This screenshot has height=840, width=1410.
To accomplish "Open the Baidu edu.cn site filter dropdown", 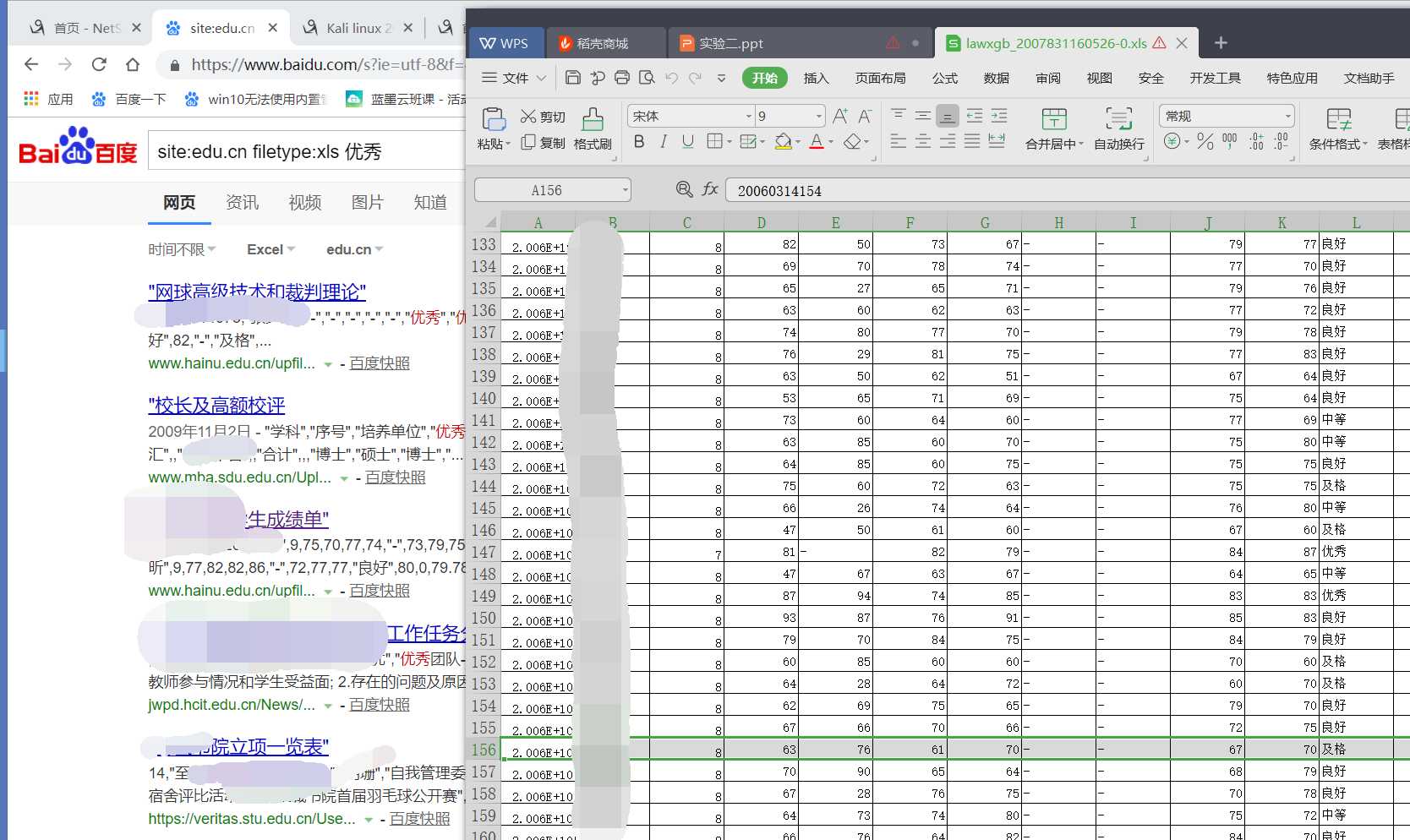I will (354, 249).
